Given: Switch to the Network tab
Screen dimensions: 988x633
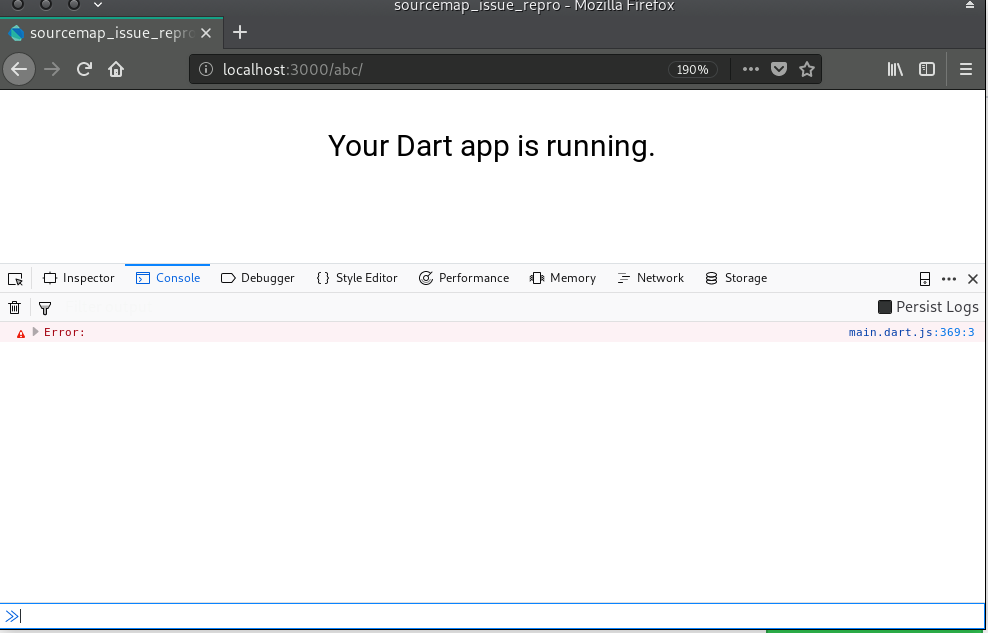Looking at the screenshot, I should [x=650, y=278].
